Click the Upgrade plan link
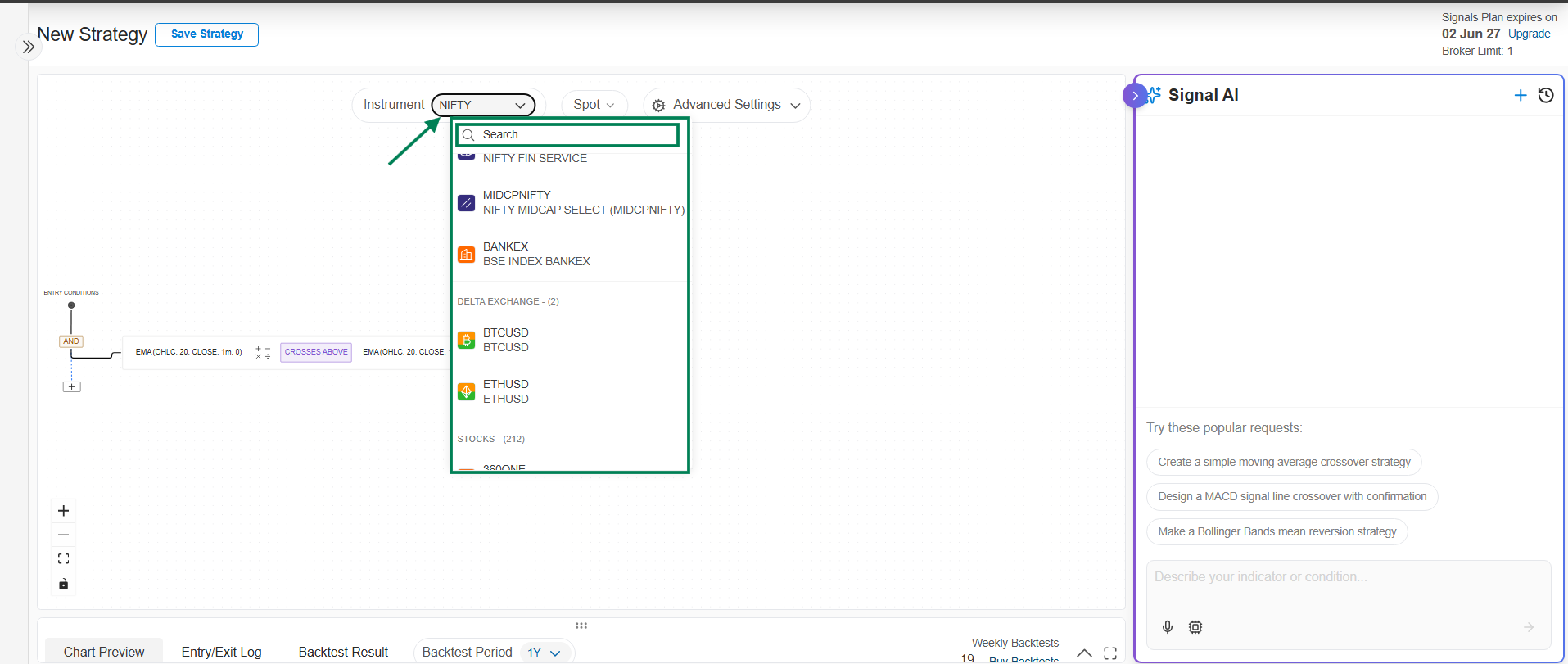Image resolution: width=1568 pixels, height=664 pixels. point(1529,34)
